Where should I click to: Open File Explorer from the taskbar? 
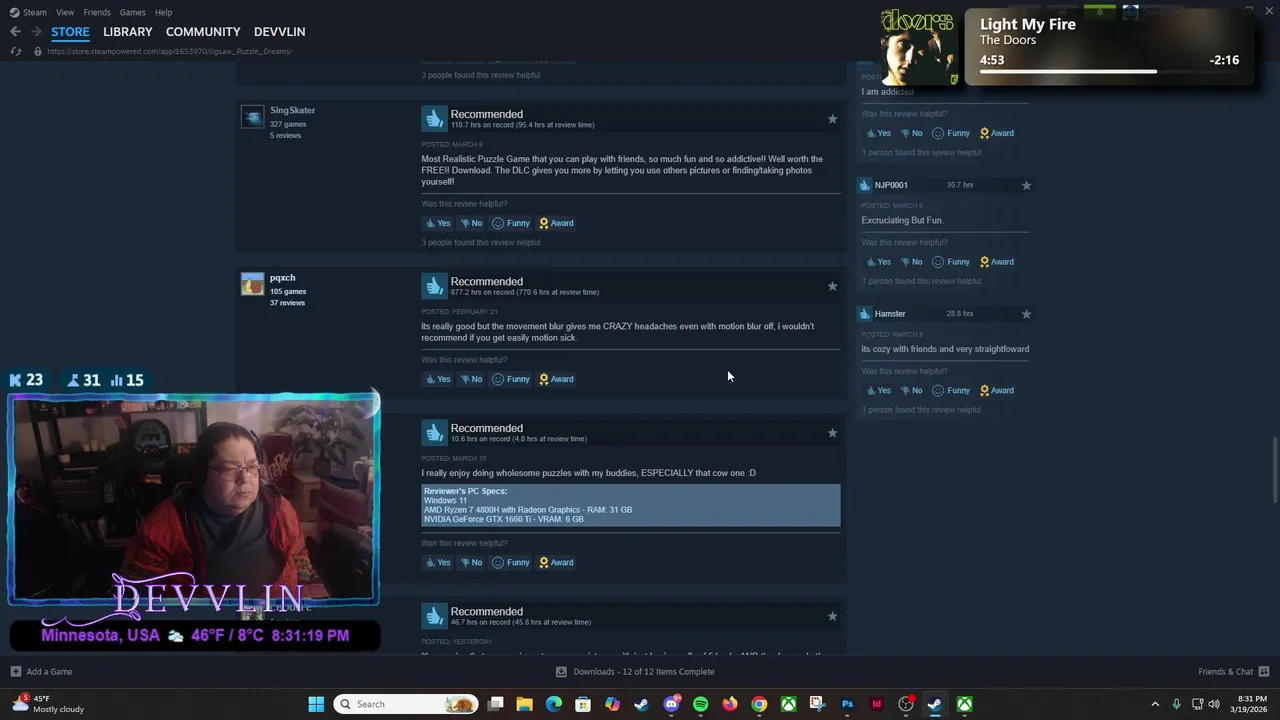(524, 704)
